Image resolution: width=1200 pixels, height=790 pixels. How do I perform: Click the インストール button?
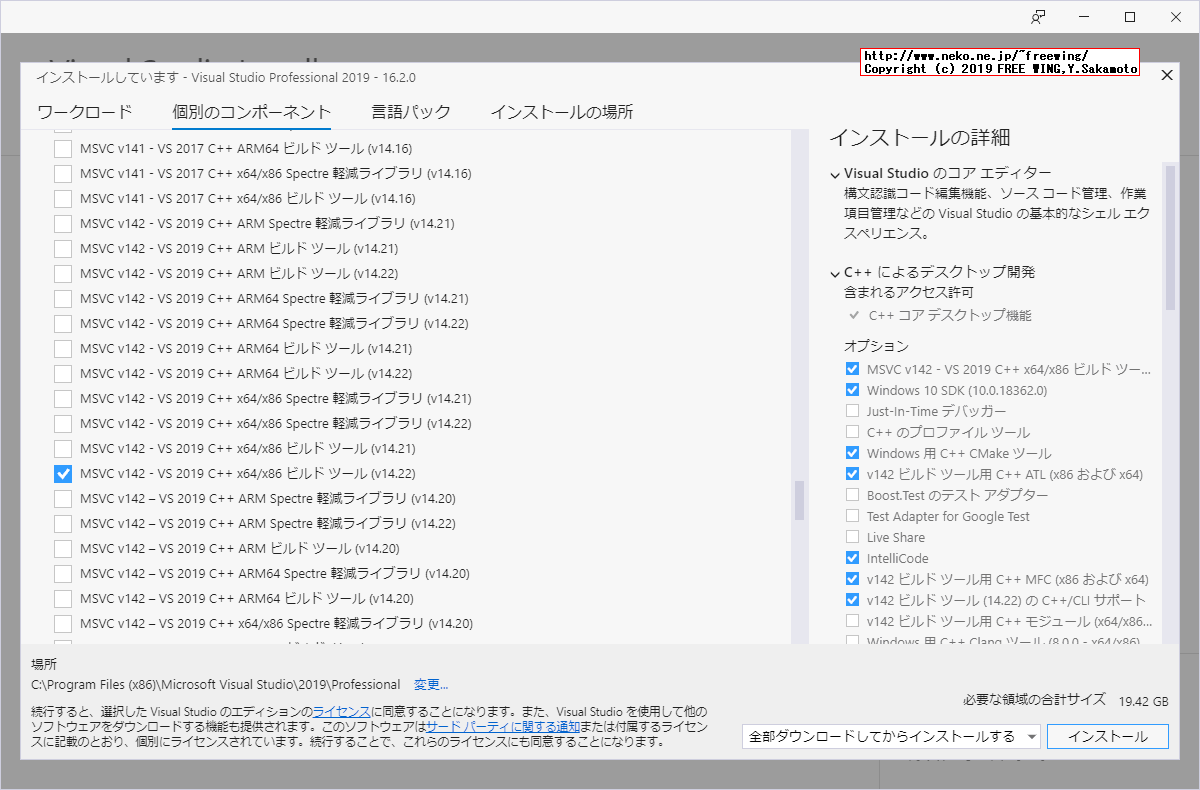pos(1107,736)
